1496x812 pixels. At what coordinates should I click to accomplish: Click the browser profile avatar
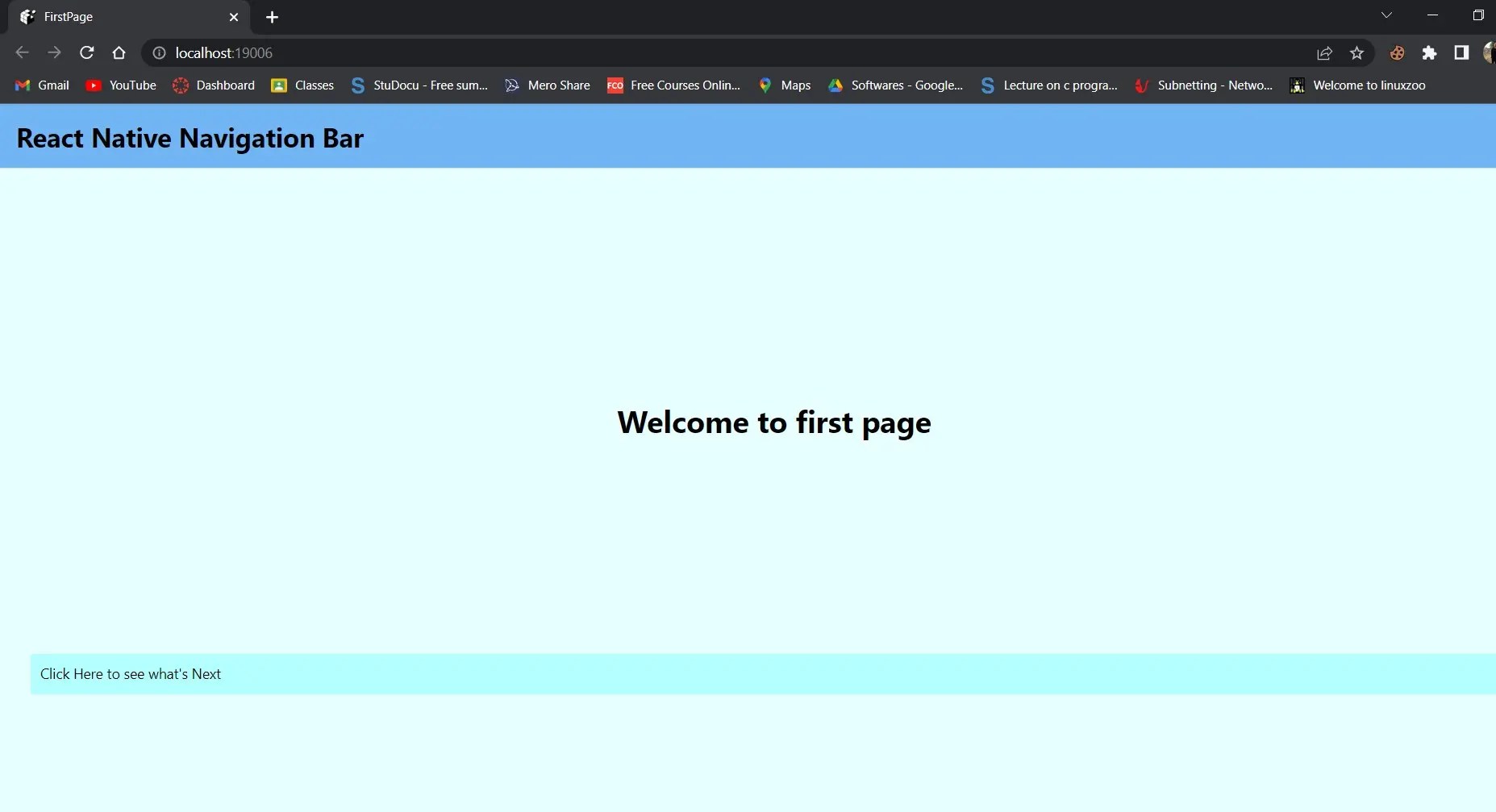[x=1490, y=52]
